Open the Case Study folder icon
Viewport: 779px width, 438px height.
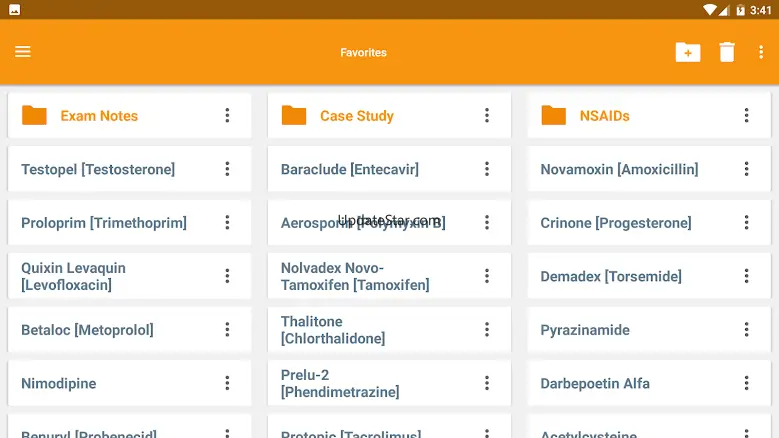[294, 115]
